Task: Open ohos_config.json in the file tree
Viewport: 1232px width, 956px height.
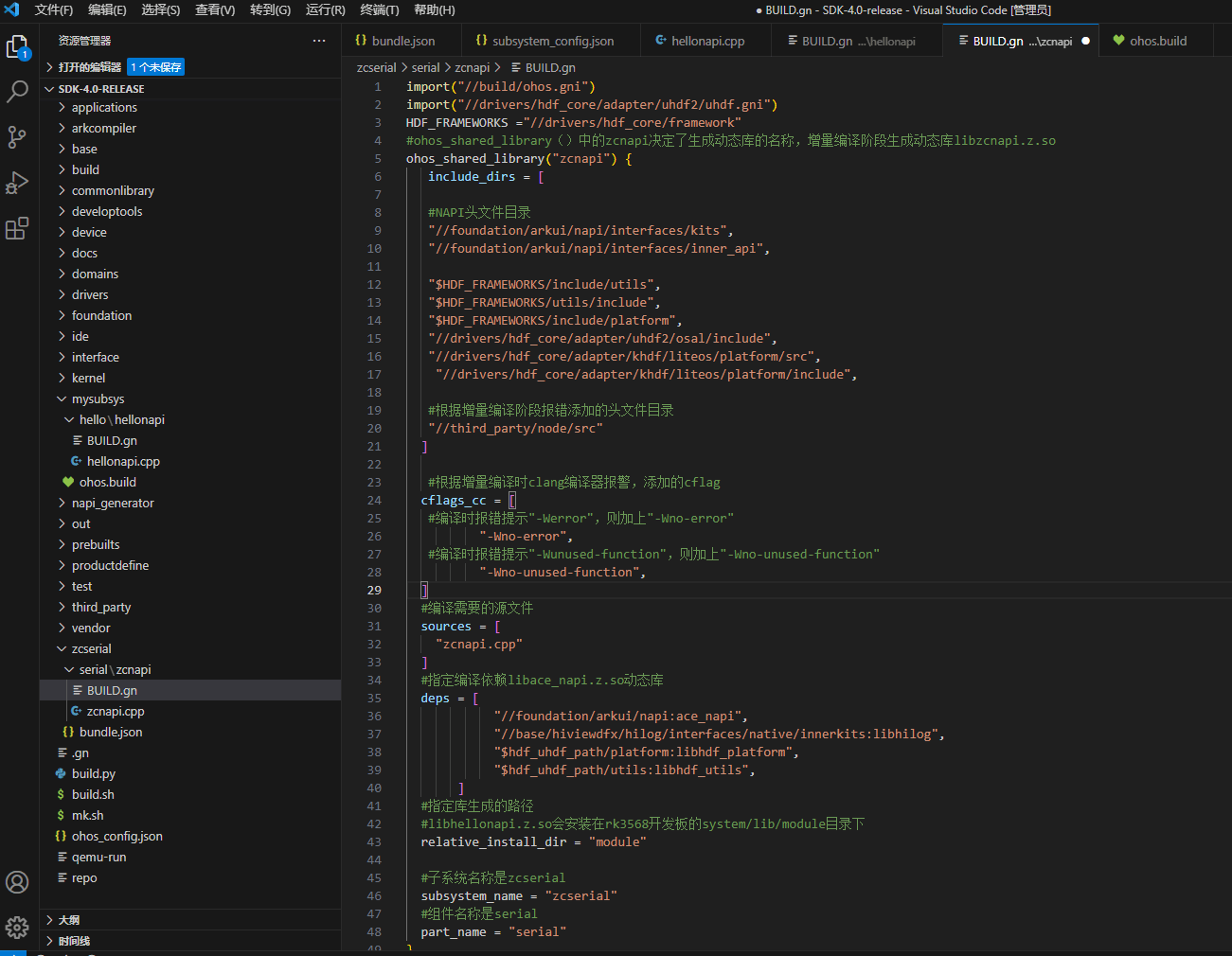Action: click(189, 836)
